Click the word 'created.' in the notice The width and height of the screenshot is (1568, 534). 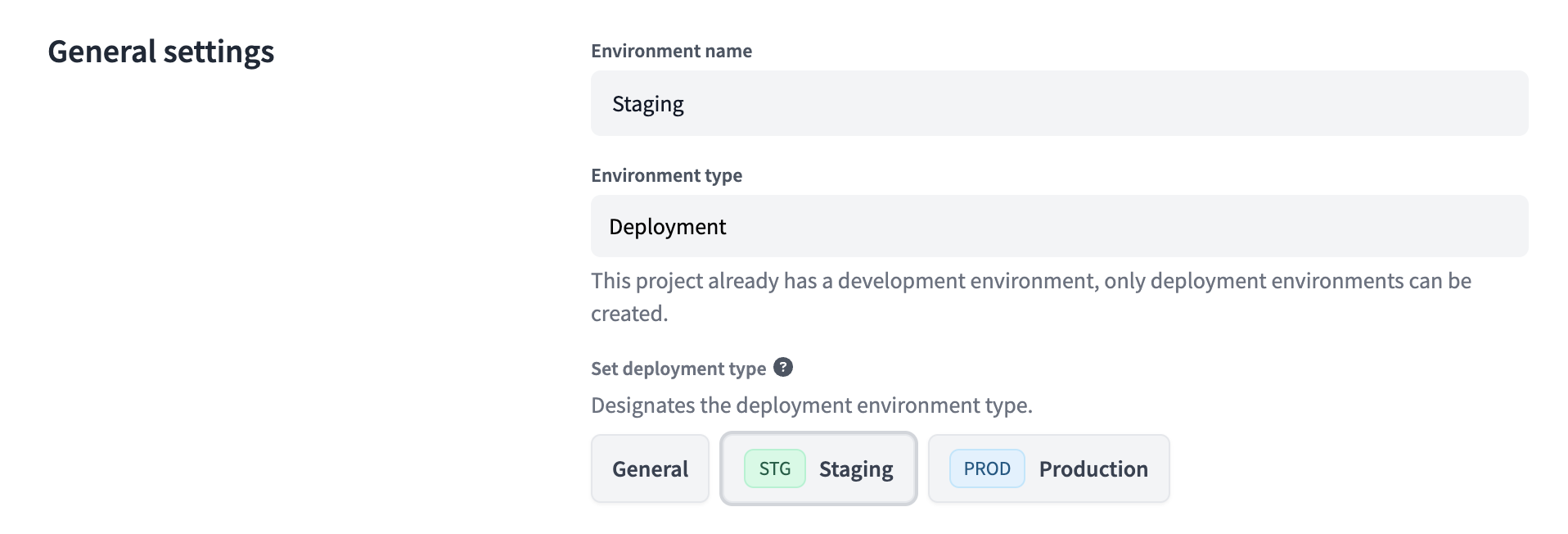pyautogui.click(x=629, y=314)
